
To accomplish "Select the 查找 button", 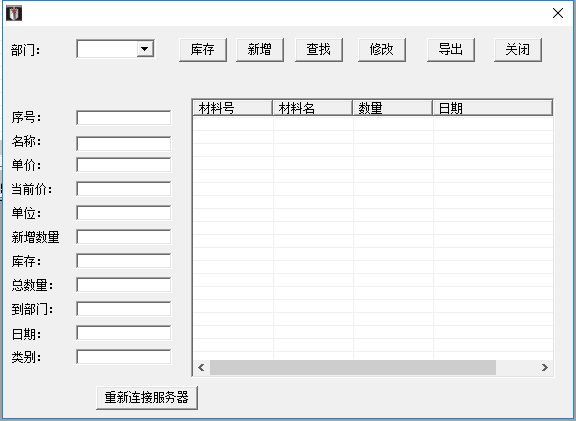I will pyautogui.click(x=319, y=50).
